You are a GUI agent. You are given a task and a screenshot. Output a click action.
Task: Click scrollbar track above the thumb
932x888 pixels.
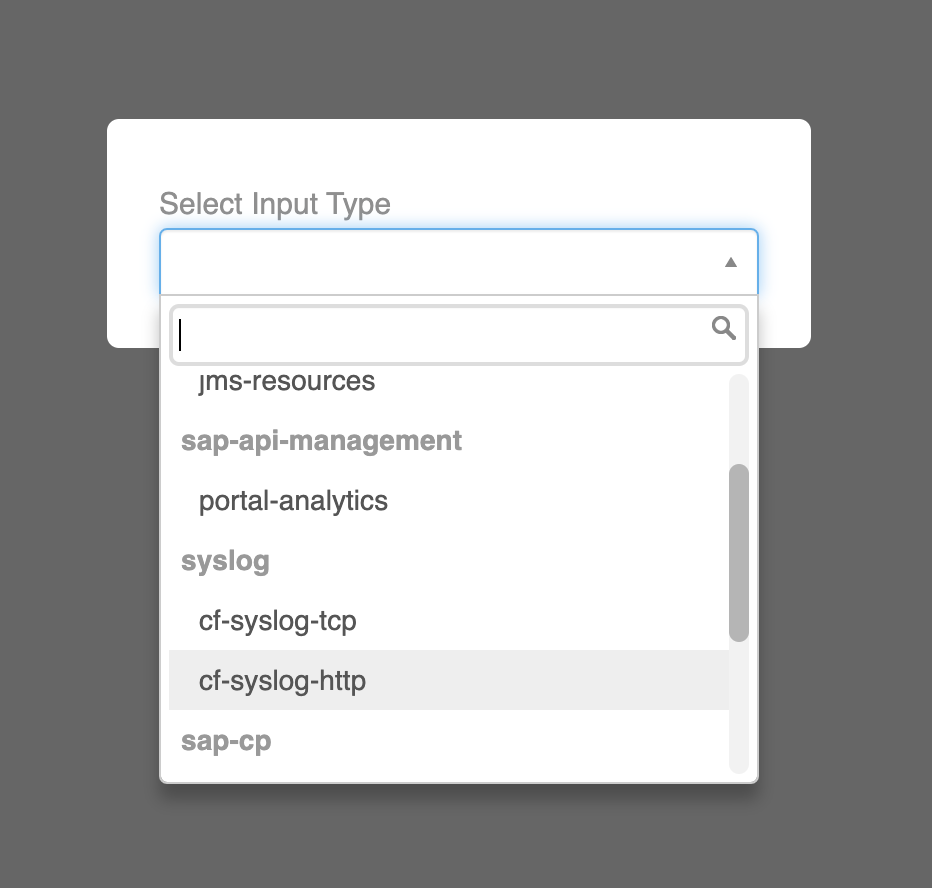tap(739, 420)
